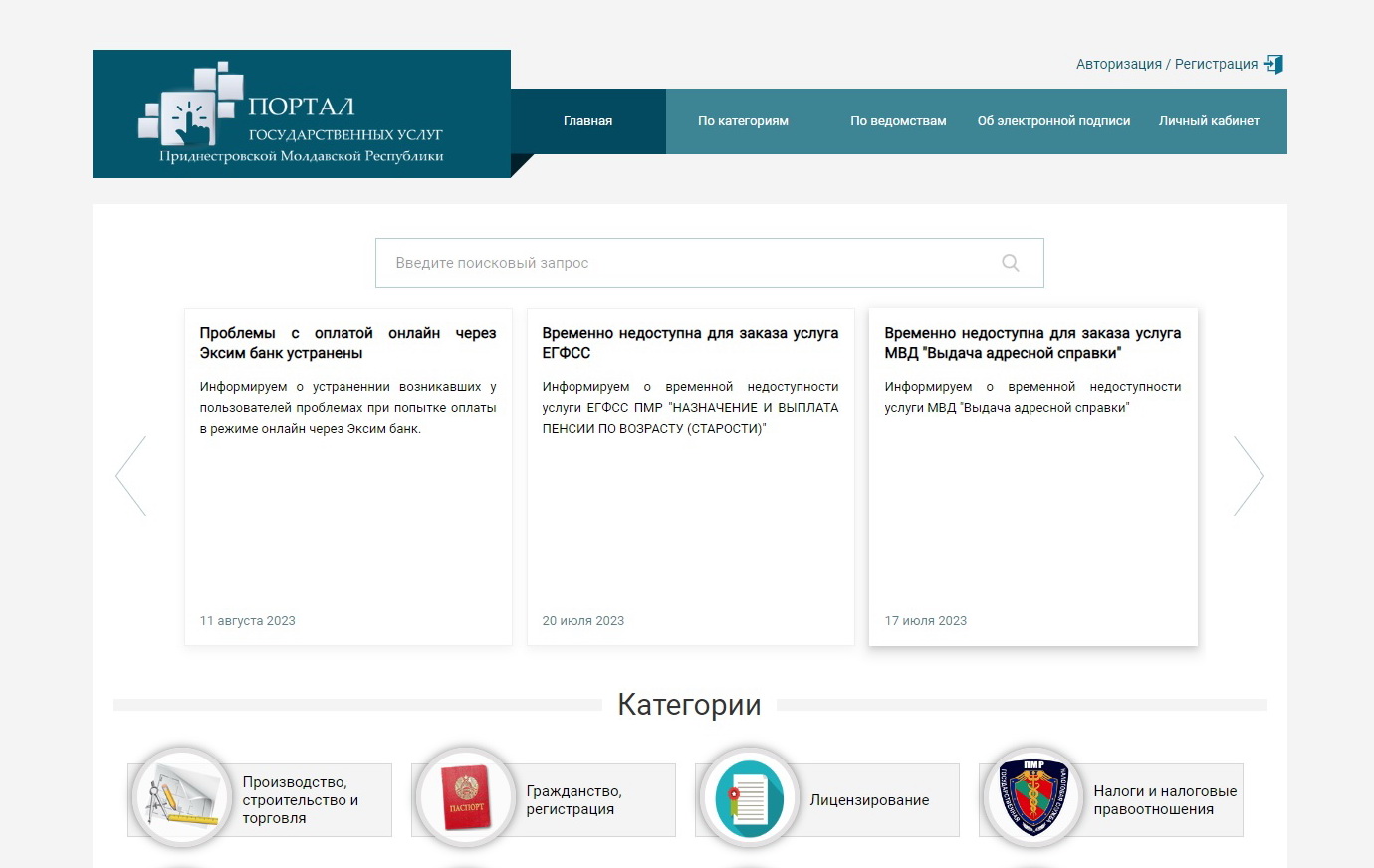Click Лицензирование category label
The width and height of the screenshot is (1374, 868).
(869, 800)
